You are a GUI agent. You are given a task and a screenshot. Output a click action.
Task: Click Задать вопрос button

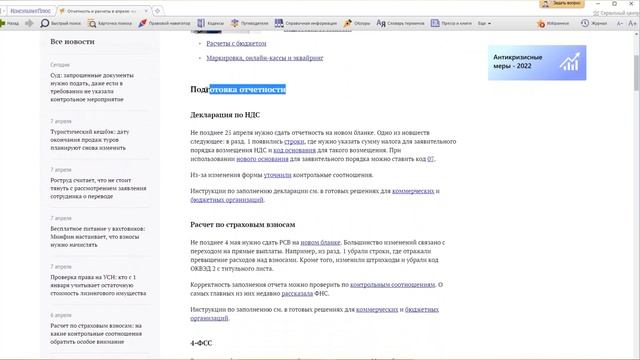click(x=562, y=3)
